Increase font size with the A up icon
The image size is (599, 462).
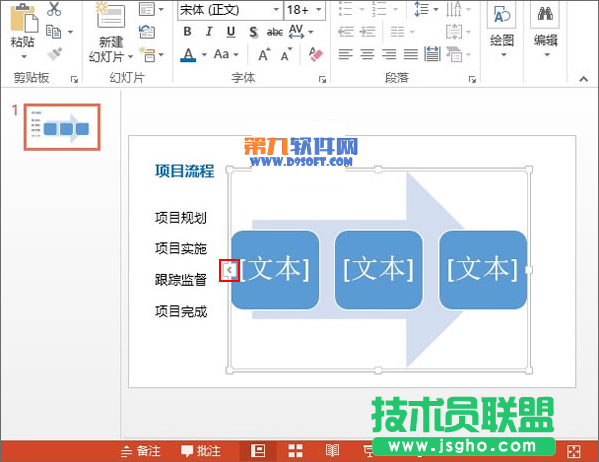(264, 55)
